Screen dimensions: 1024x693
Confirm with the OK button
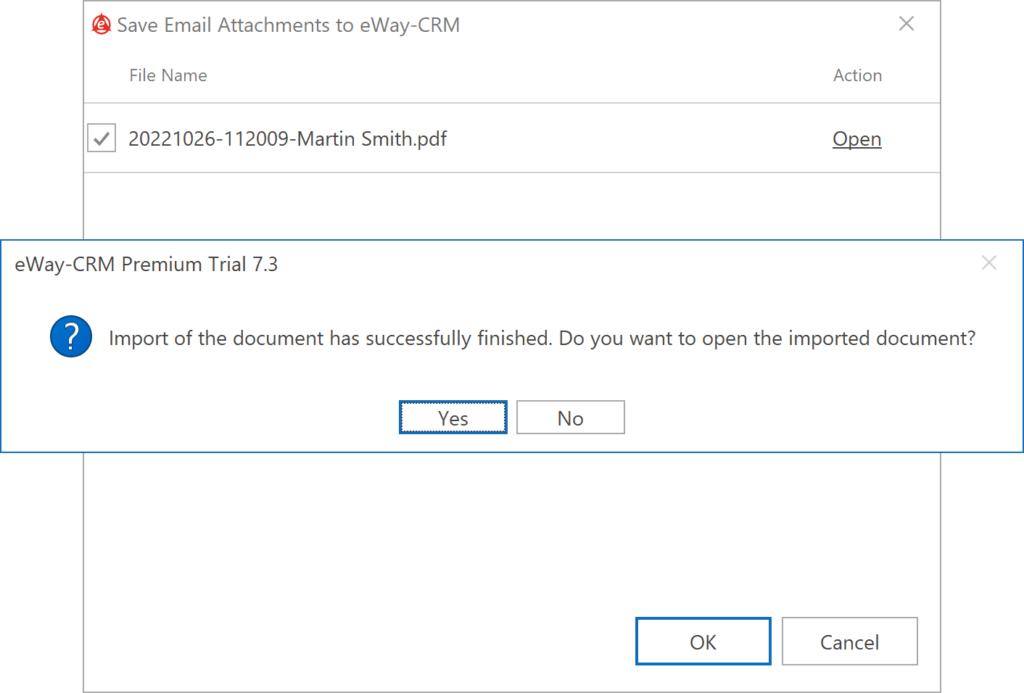tap(703, 642)
